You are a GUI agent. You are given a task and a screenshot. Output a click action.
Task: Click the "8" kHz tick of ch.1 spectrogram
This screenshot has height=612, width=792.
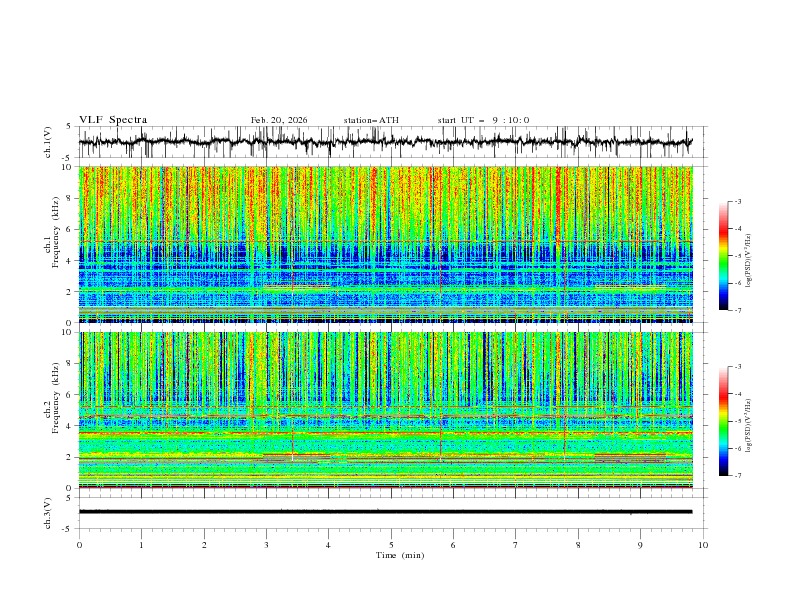71,198
